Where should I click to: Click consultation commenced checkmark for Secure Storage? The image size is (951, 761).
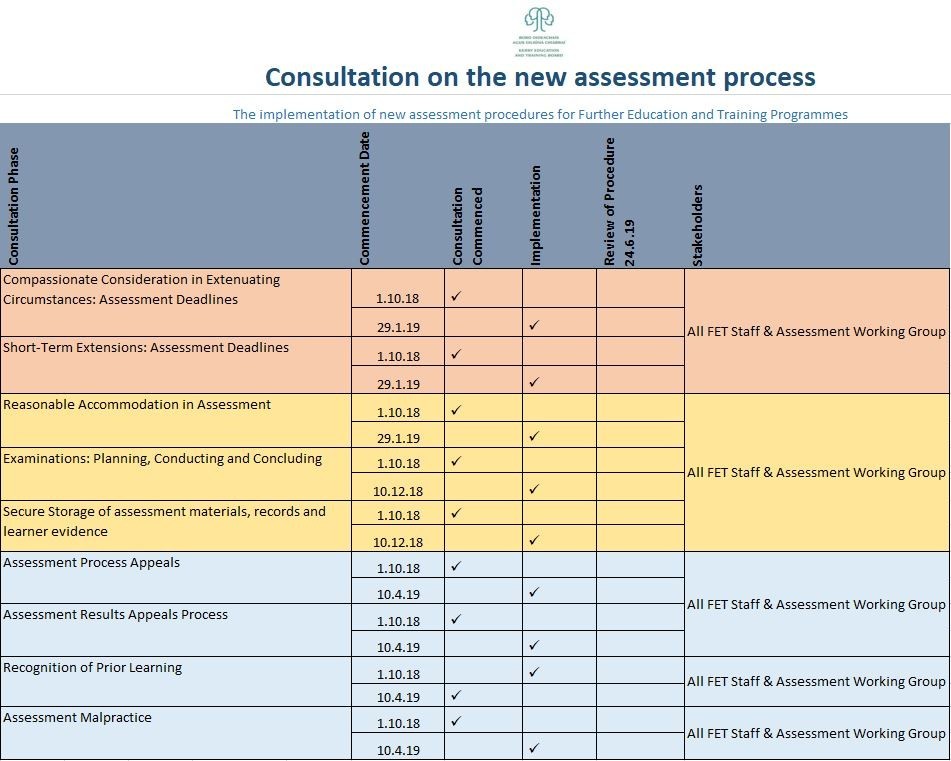click(456, 513)
